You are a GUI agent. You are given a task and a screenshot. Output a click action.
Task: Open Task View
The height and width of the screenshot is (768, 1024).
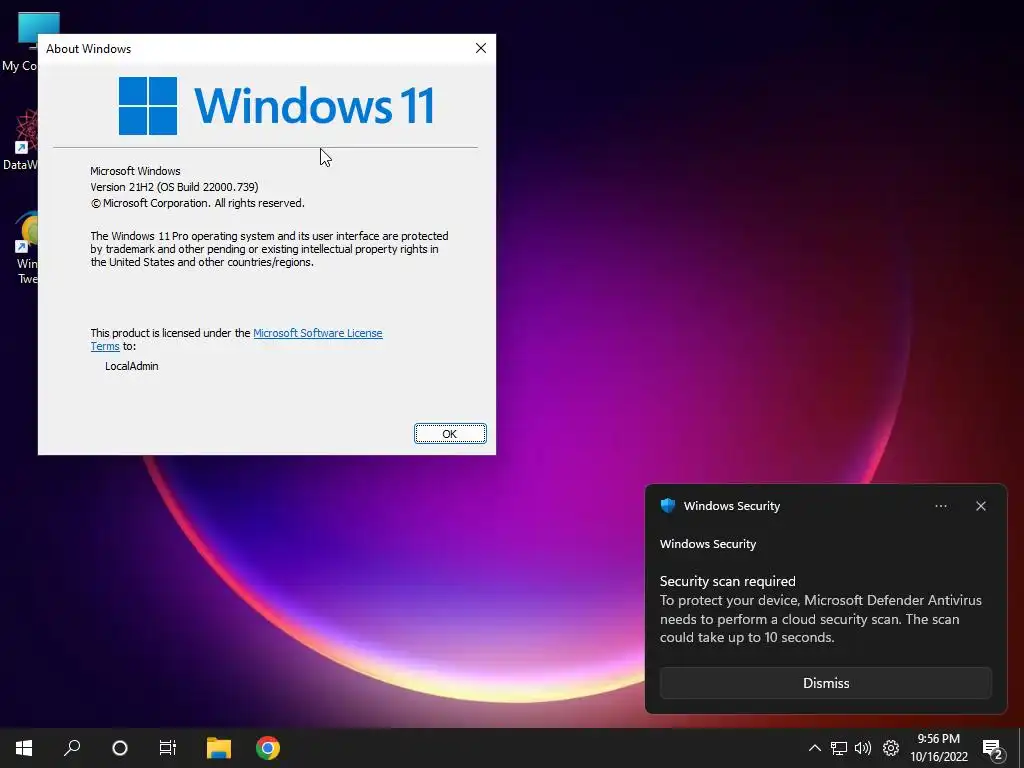pos(168,748)
